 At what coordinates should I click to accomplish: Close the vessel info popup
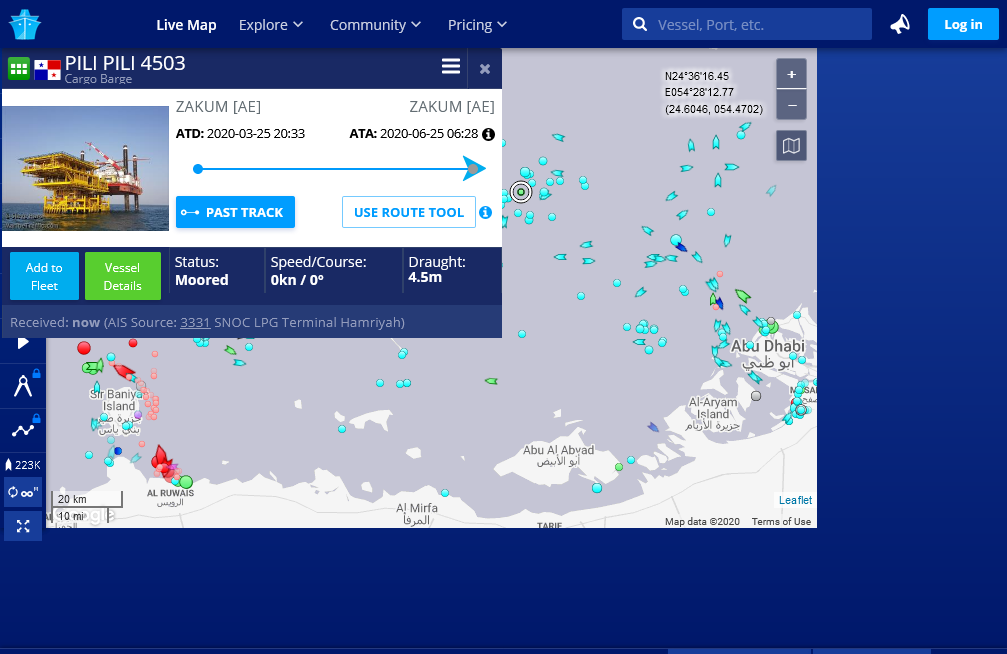[485, 69]
